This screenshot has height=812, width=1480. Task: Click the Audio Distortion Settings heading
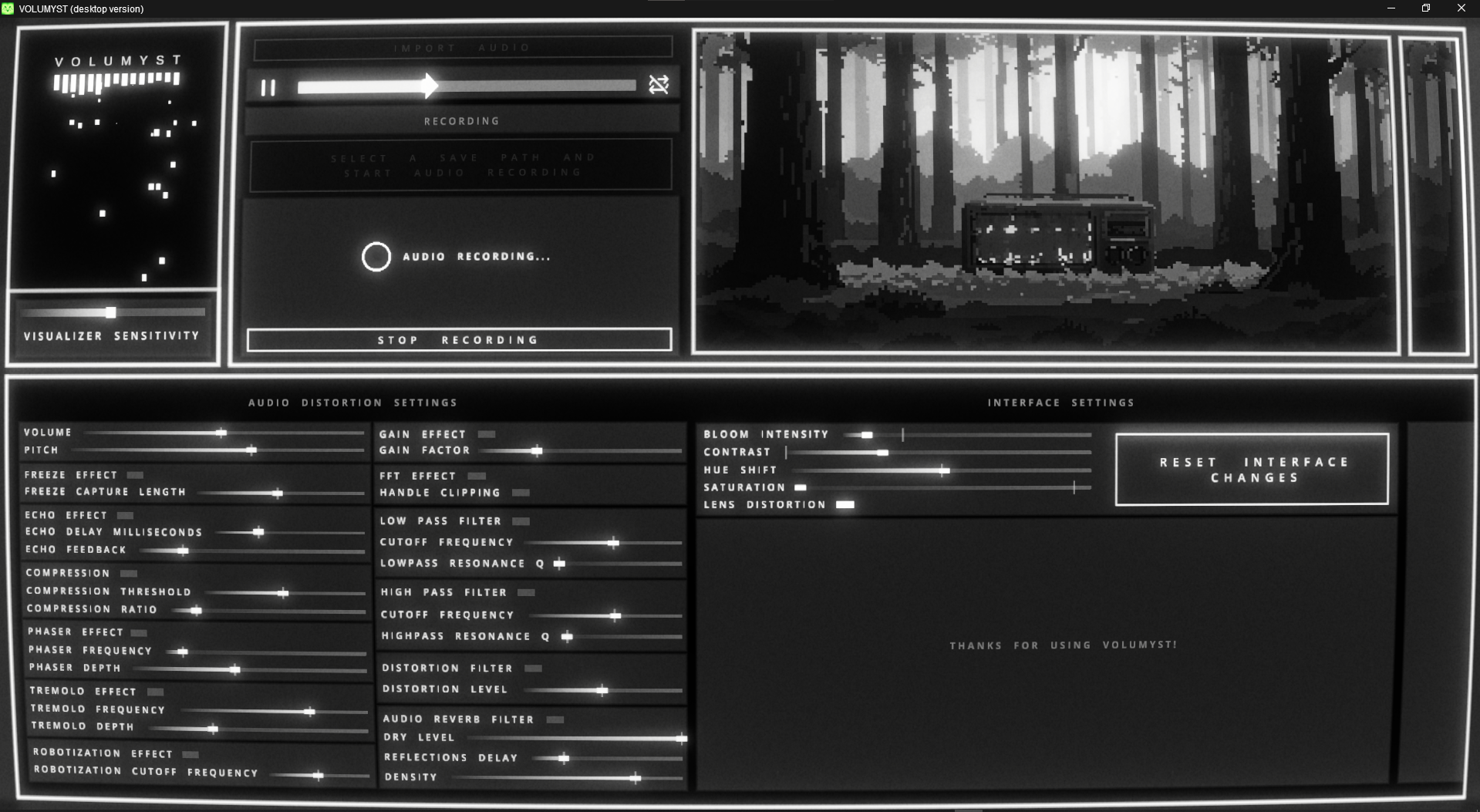pos(352,403)
